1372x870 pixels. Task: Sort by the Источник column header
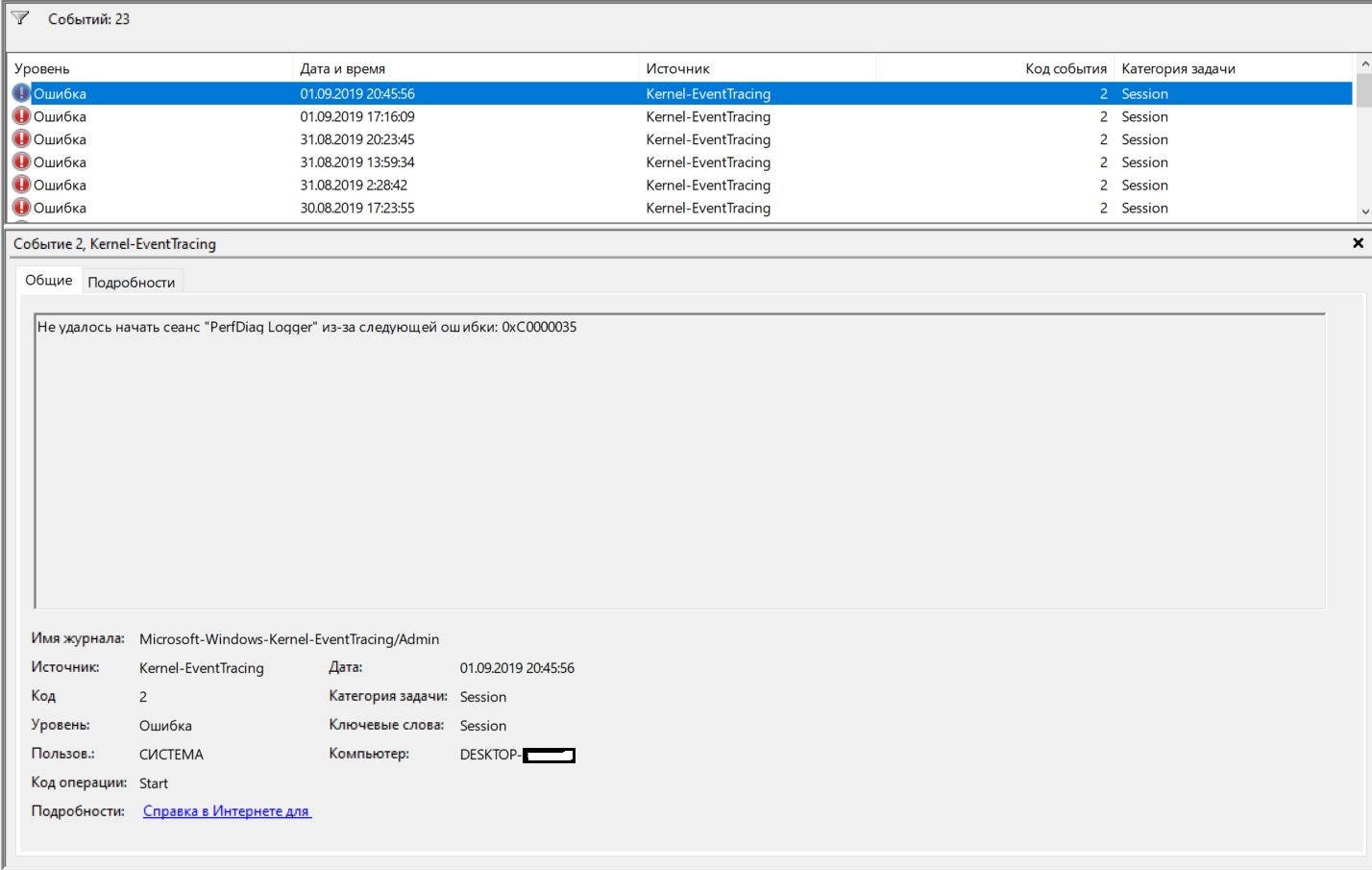[x=757, y=68]
